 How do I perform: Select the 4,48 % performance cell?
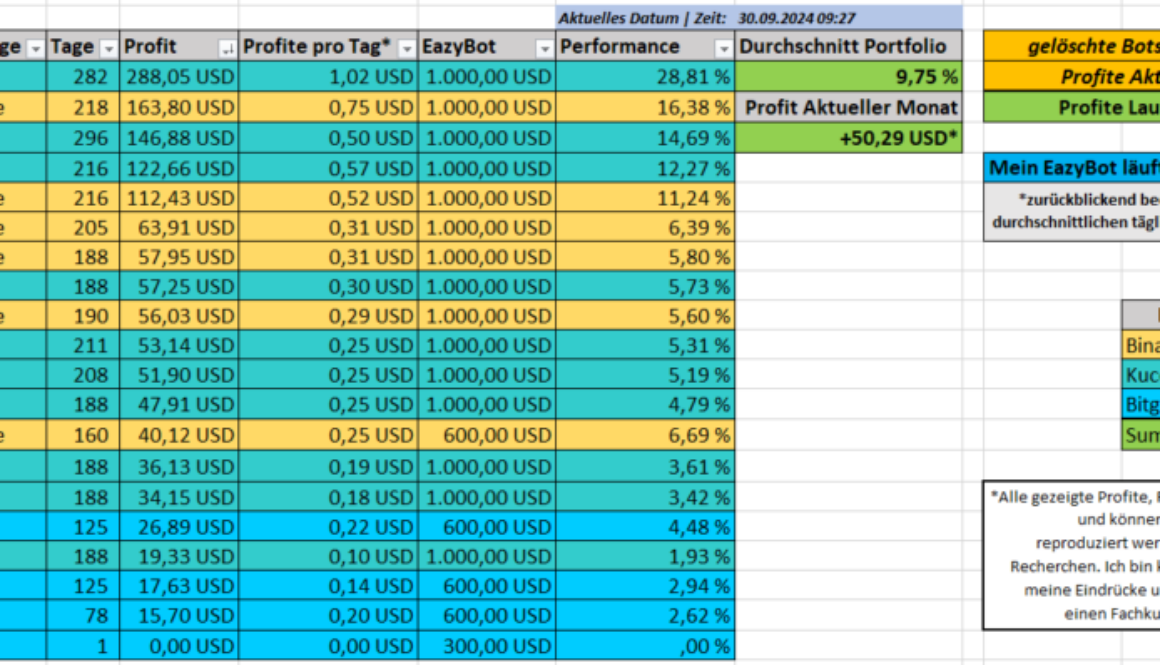645,527
